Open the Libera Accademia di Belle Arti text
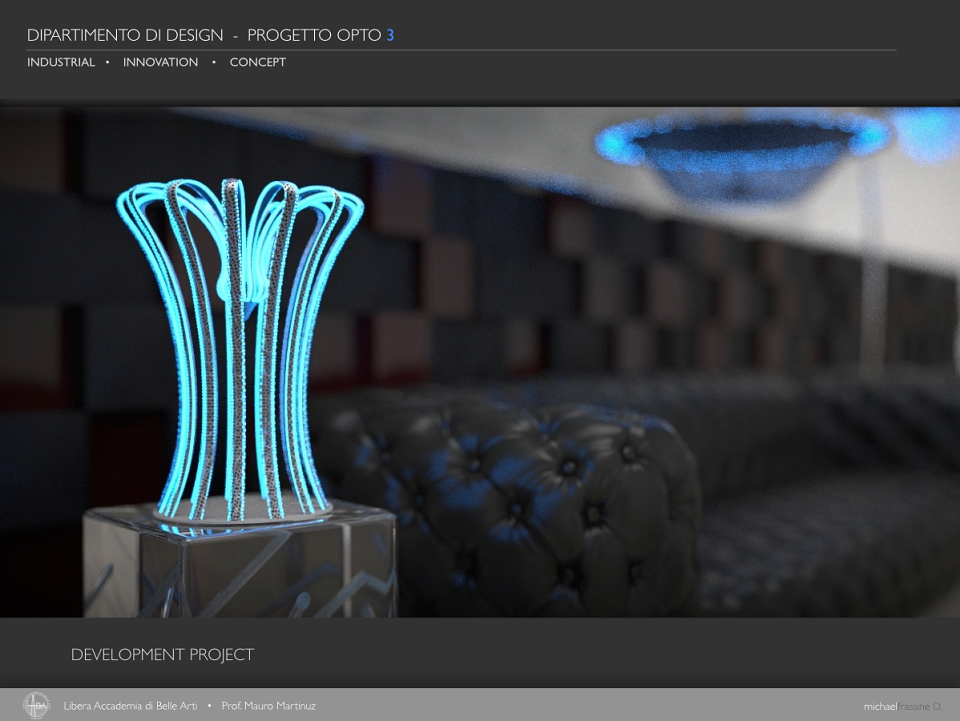This screenshot has height=721, width=960. coord(130,706)
